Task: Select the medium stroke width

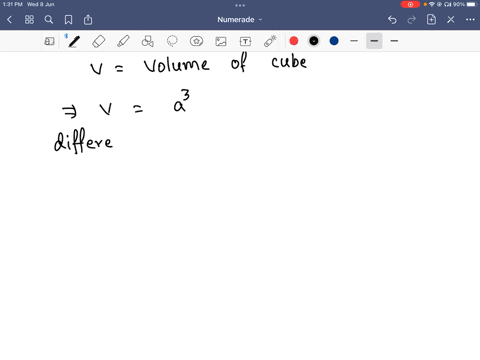Action: tap(374, 41)
